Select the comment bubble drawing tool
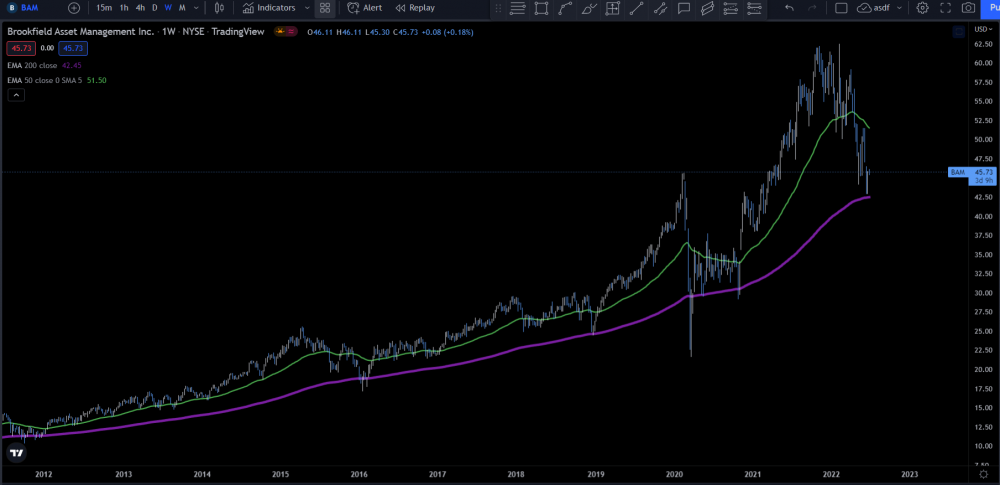This screenshot has height=485, width=1000. pos(684,8)
